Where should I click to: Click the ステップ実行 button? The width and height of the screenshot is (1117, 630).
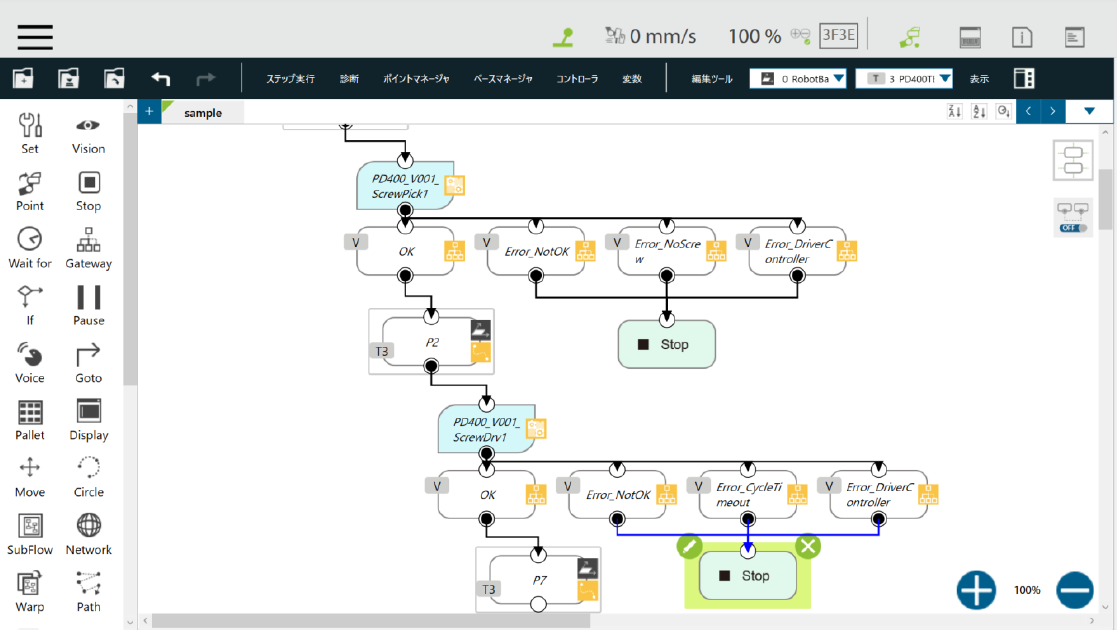290,79
